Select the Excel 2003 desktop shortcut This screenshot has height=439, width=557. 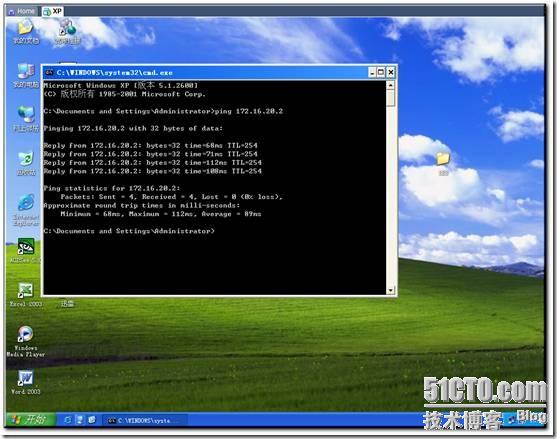26,295
